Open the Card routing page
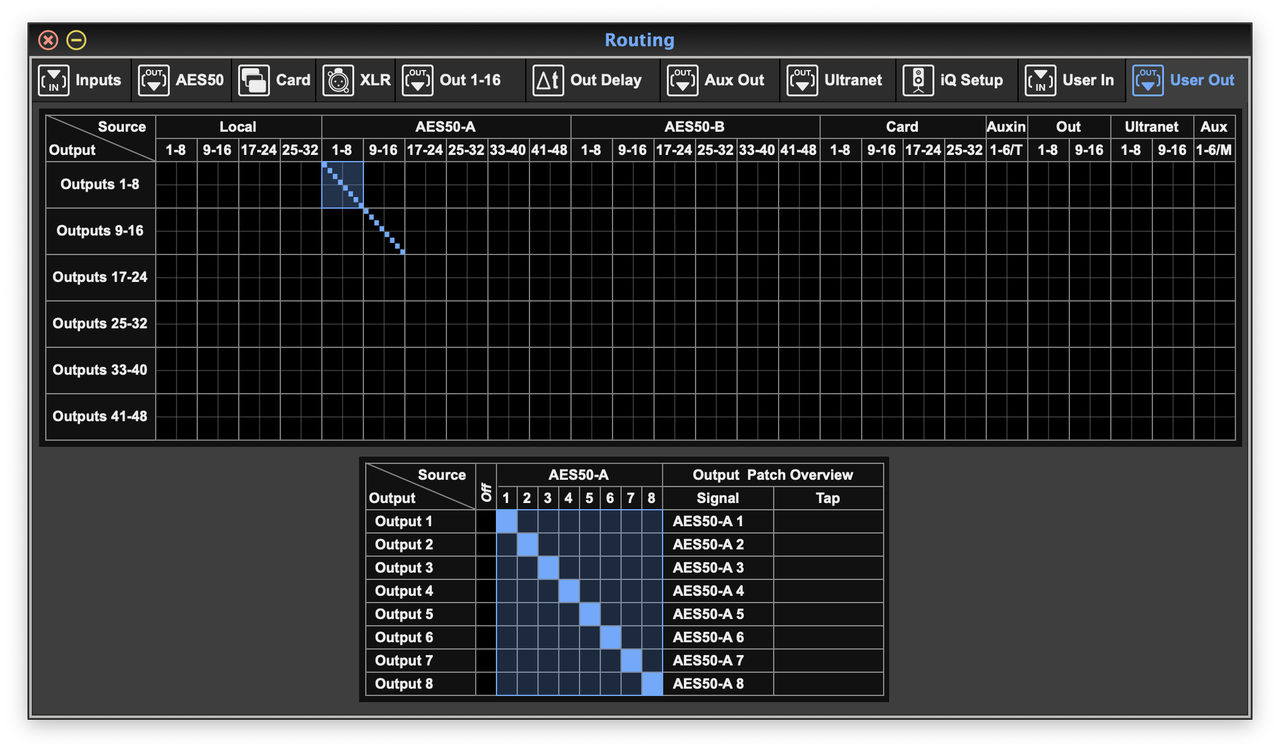1280x752 pixels. [274, 80]
